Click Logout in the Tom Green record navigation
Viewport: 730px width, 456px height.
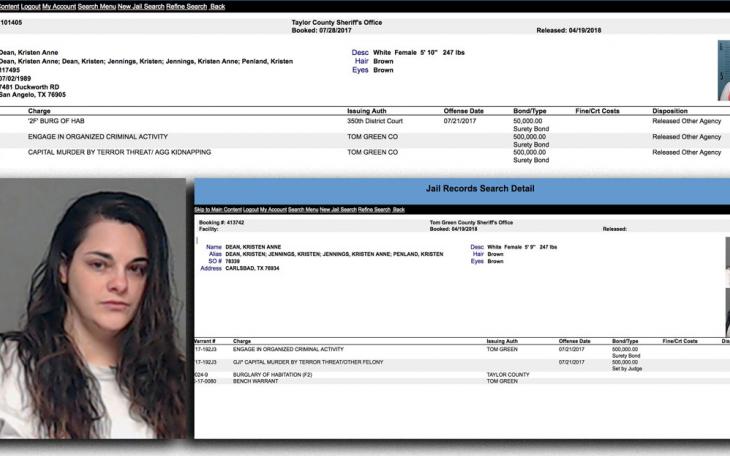coord(251,210)
